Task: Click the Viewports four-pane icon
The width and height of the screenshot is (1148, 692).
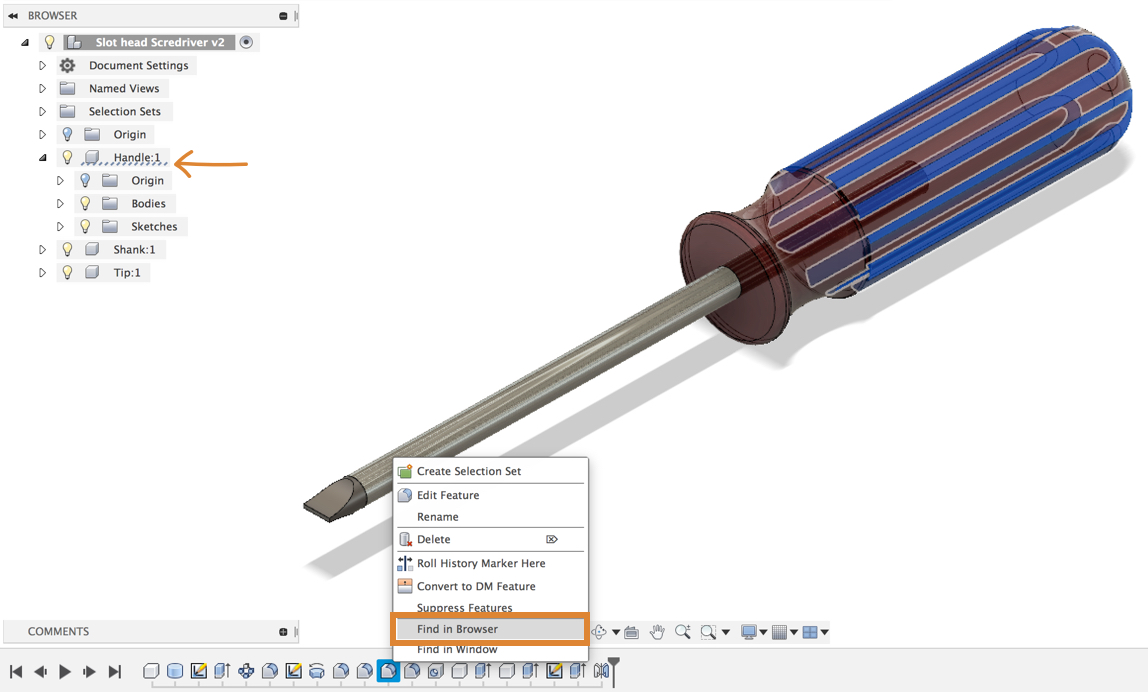Action: click(x=810, y=632)
